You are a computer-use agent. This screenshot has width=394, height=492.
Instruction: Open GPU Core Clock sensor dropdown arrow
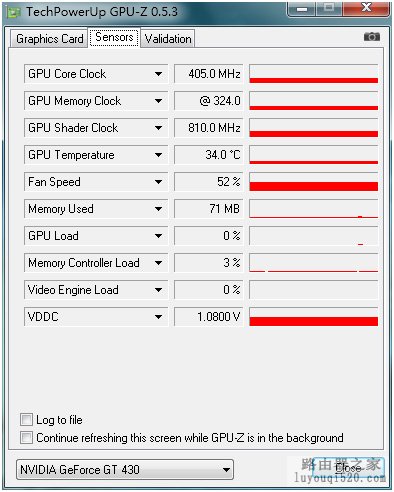[x=159, y=74]
